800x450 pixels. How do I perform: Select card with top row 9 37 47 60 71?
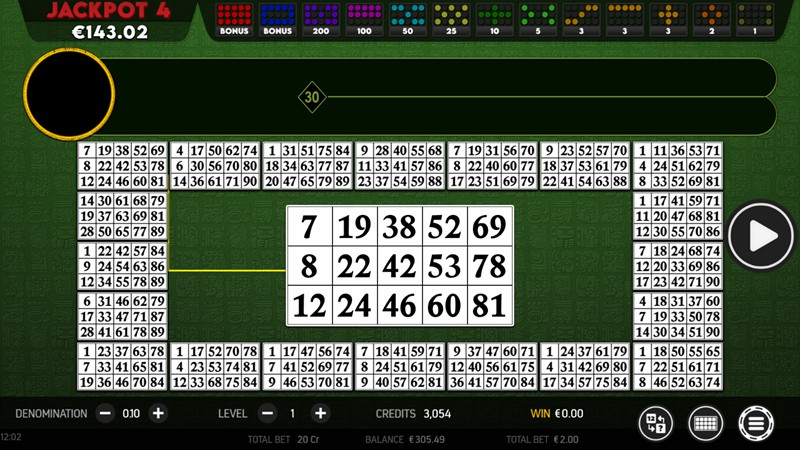[x=492, y=367]
